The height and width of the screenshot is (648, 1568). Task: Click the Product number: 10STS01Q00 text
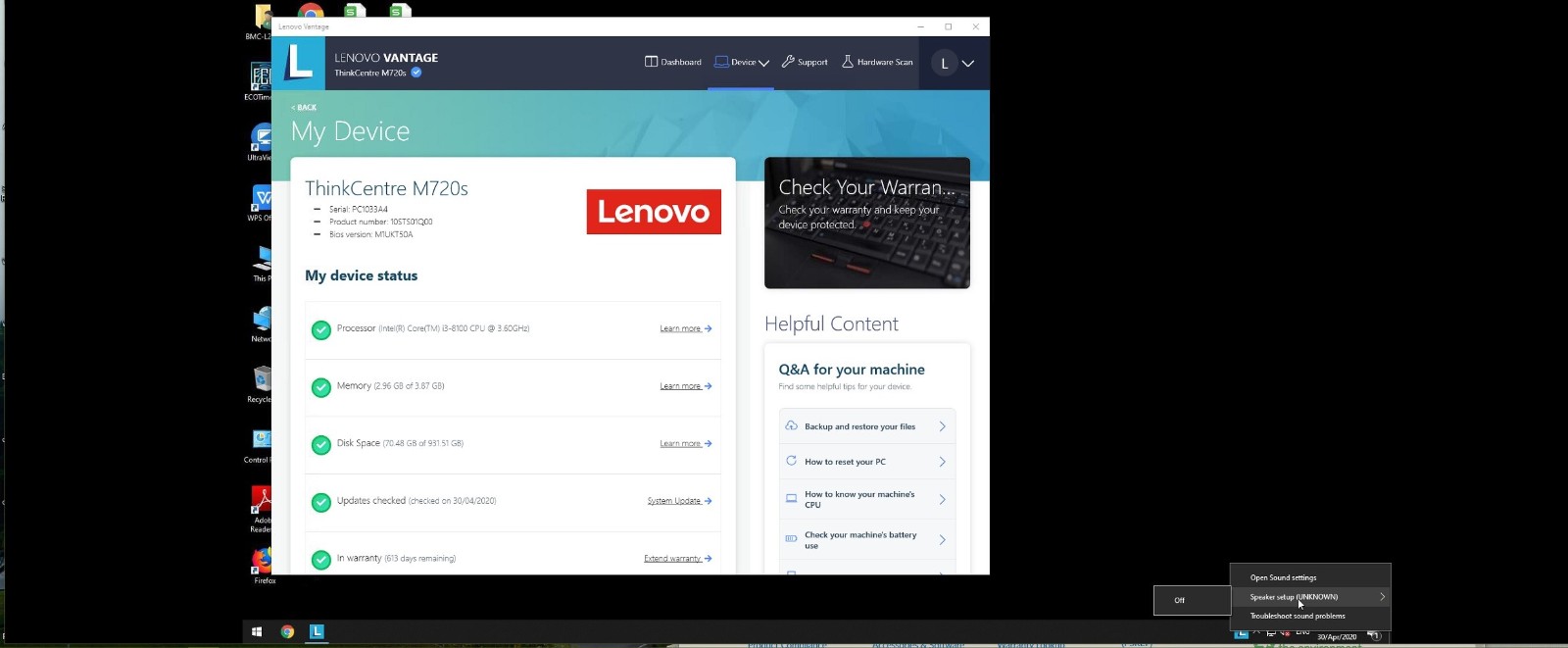tap(381, 222)
